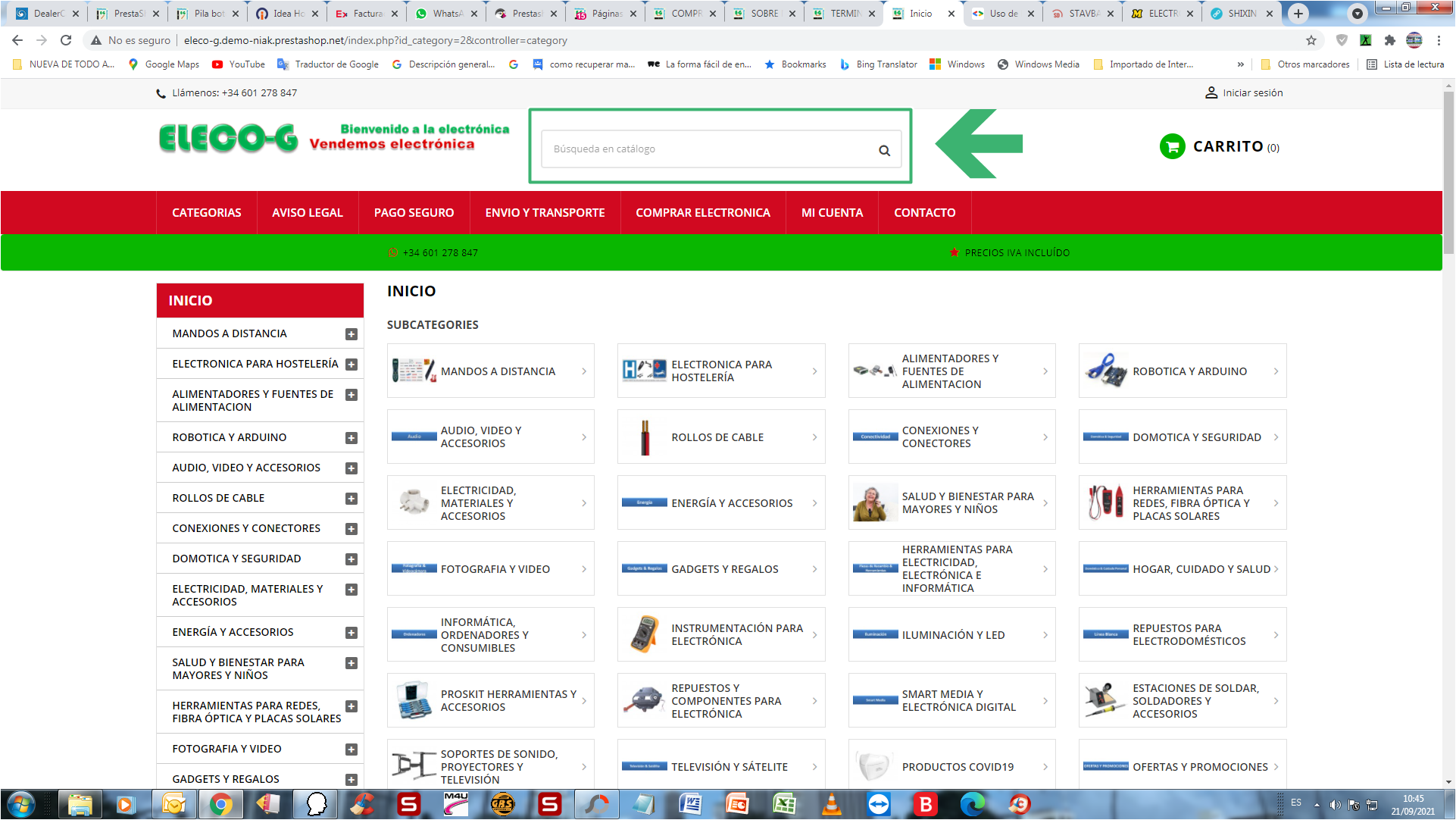The height and width of the screenshot is (820, 1456).
Task: Click the ELECO-G logo
Action: point(229,139)
